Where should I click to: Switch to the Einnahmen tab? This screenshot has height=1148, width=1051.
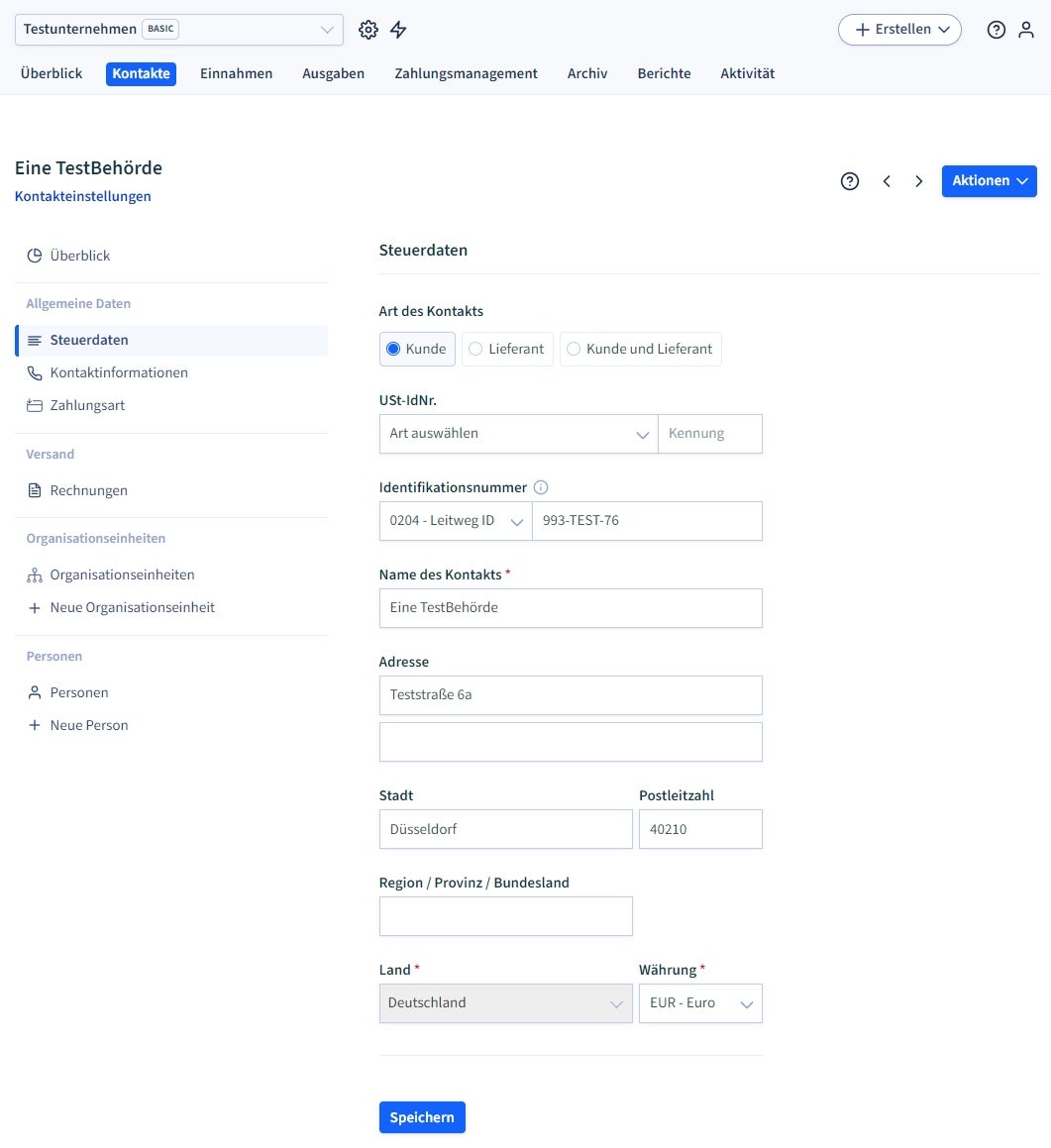click(x=236, y=73)
